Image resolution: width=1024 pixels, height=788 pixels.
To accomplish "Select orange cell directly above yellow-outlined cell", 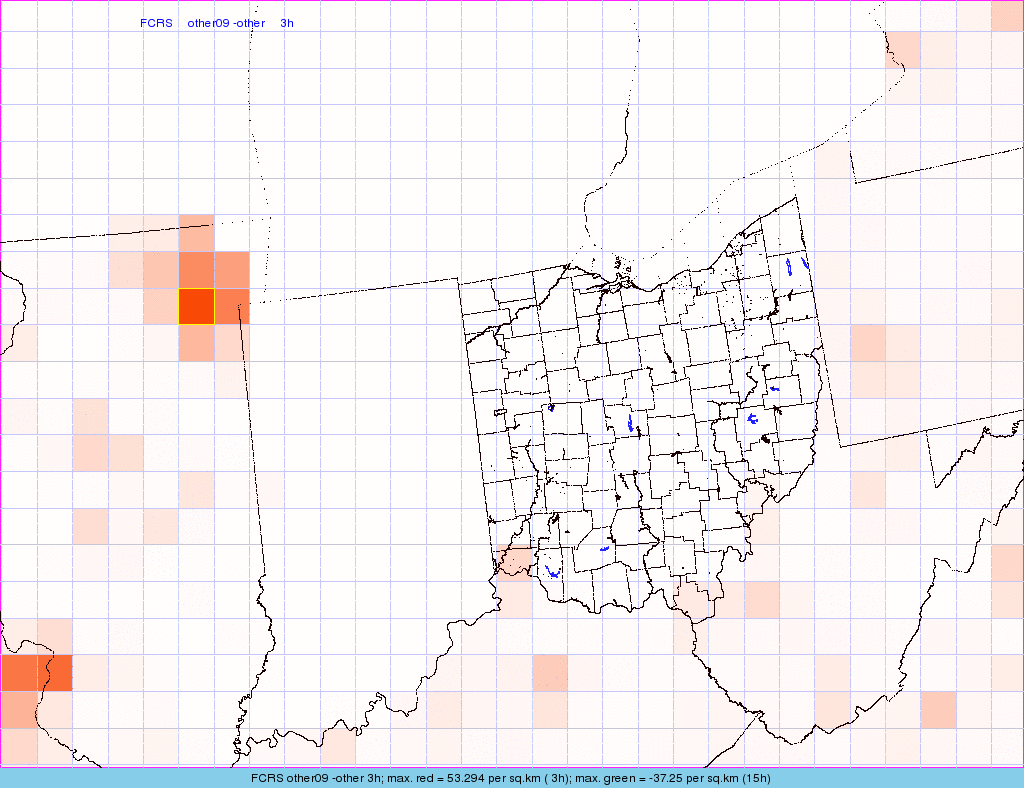I will click(x=196, y=270).
